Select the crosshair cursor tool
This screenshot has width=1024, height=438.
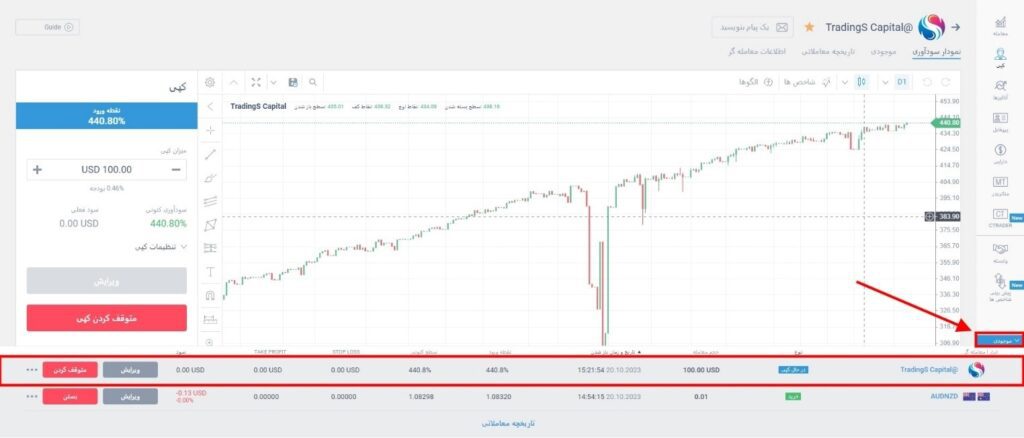point(210,130)
